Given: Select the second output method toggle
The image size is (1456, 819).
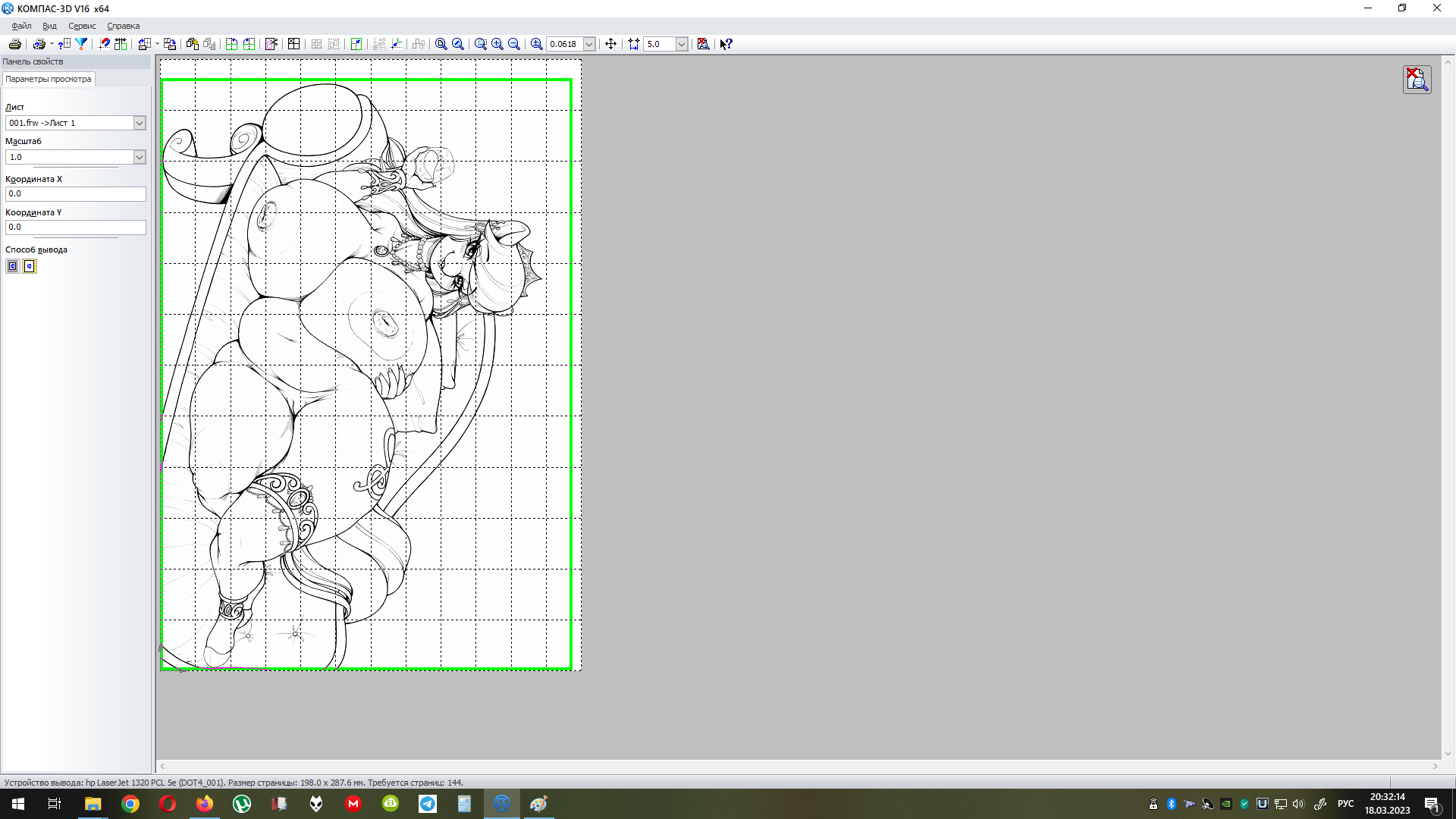Looking at the screenshot, I should pos(30,266).
